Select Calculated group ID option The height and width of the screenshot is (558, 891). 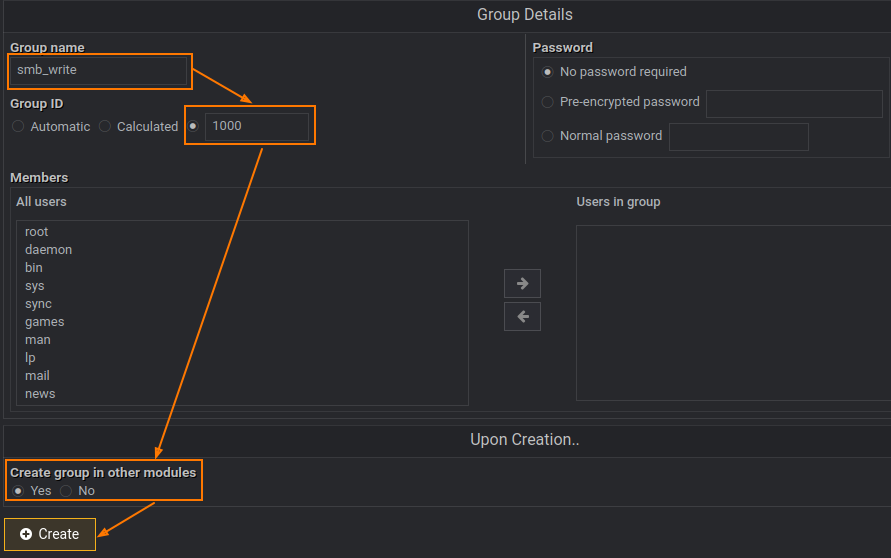tap(105, 127)
